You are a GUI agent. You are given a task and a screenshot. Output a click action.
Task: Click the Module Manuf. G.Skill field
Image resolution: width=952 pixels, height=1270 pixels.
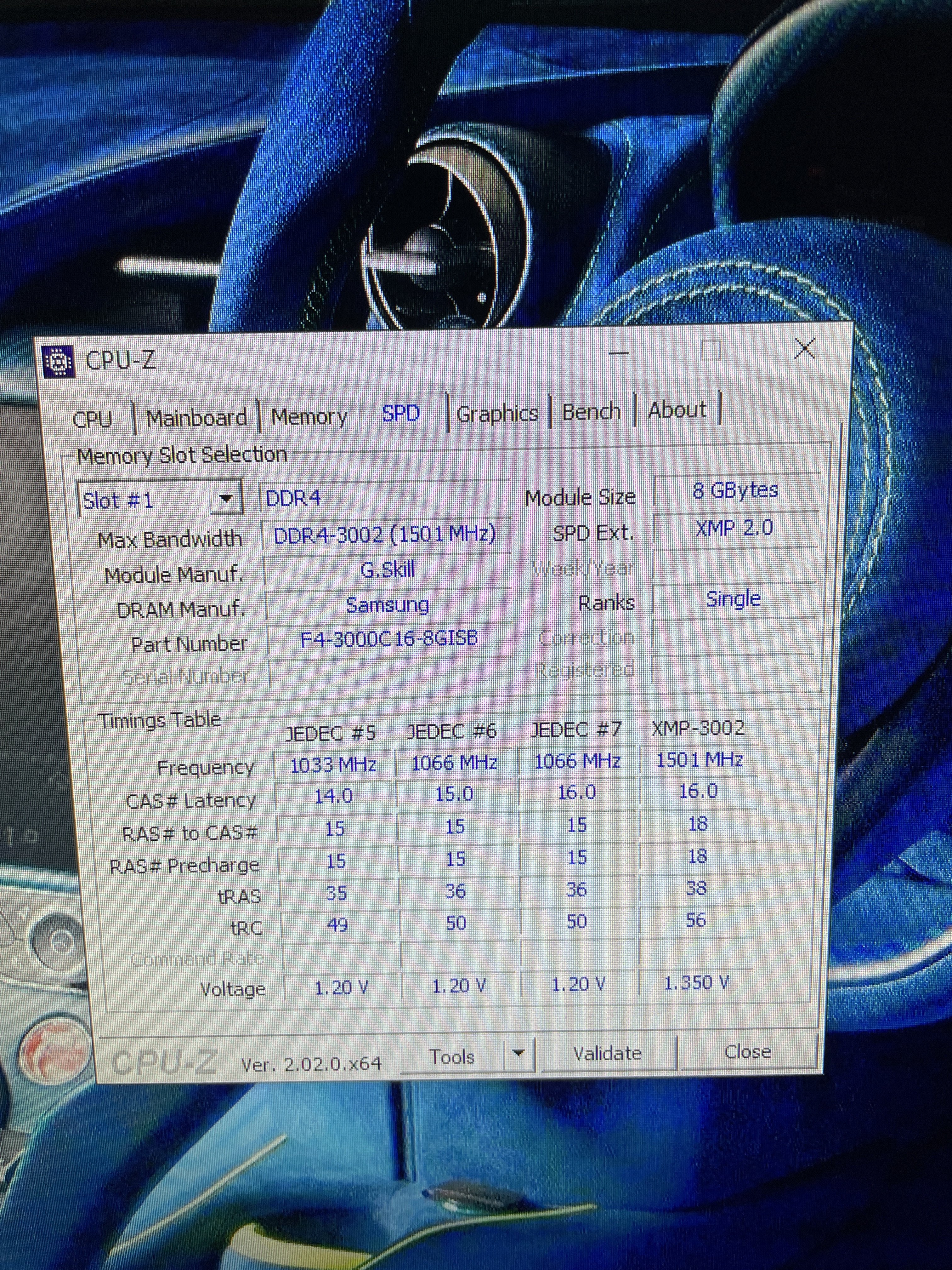tap(387, 570)
